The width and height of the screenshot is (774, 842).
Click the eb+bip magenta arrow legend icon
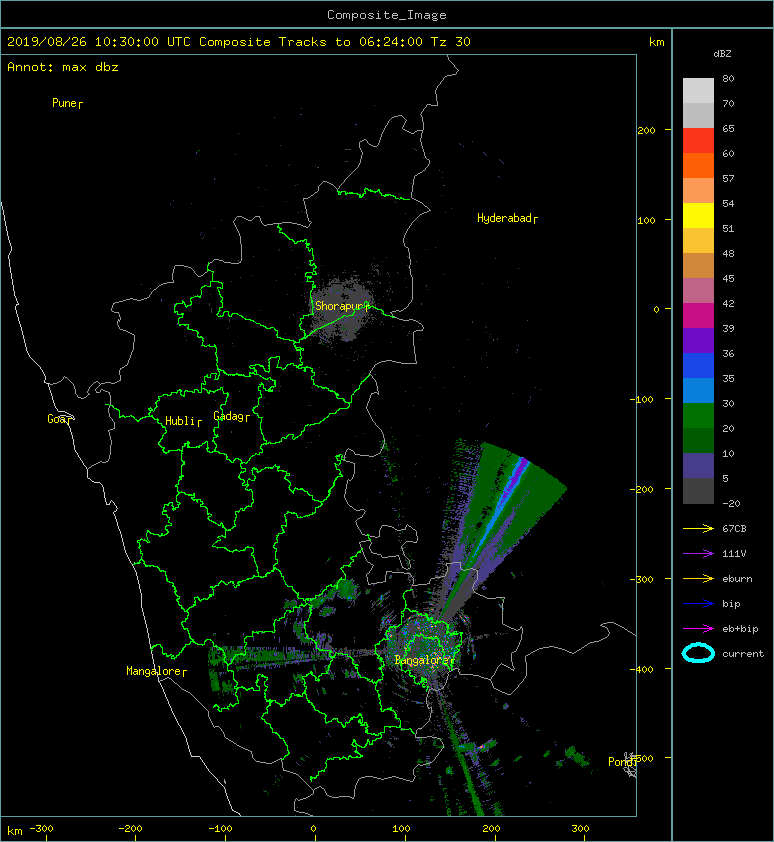(698, 629)
